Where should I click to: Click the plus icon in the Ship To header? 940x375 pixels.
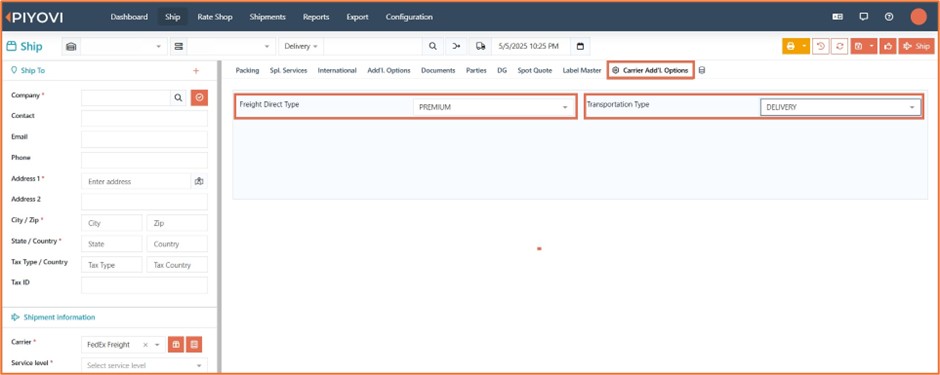click(195, 71)
